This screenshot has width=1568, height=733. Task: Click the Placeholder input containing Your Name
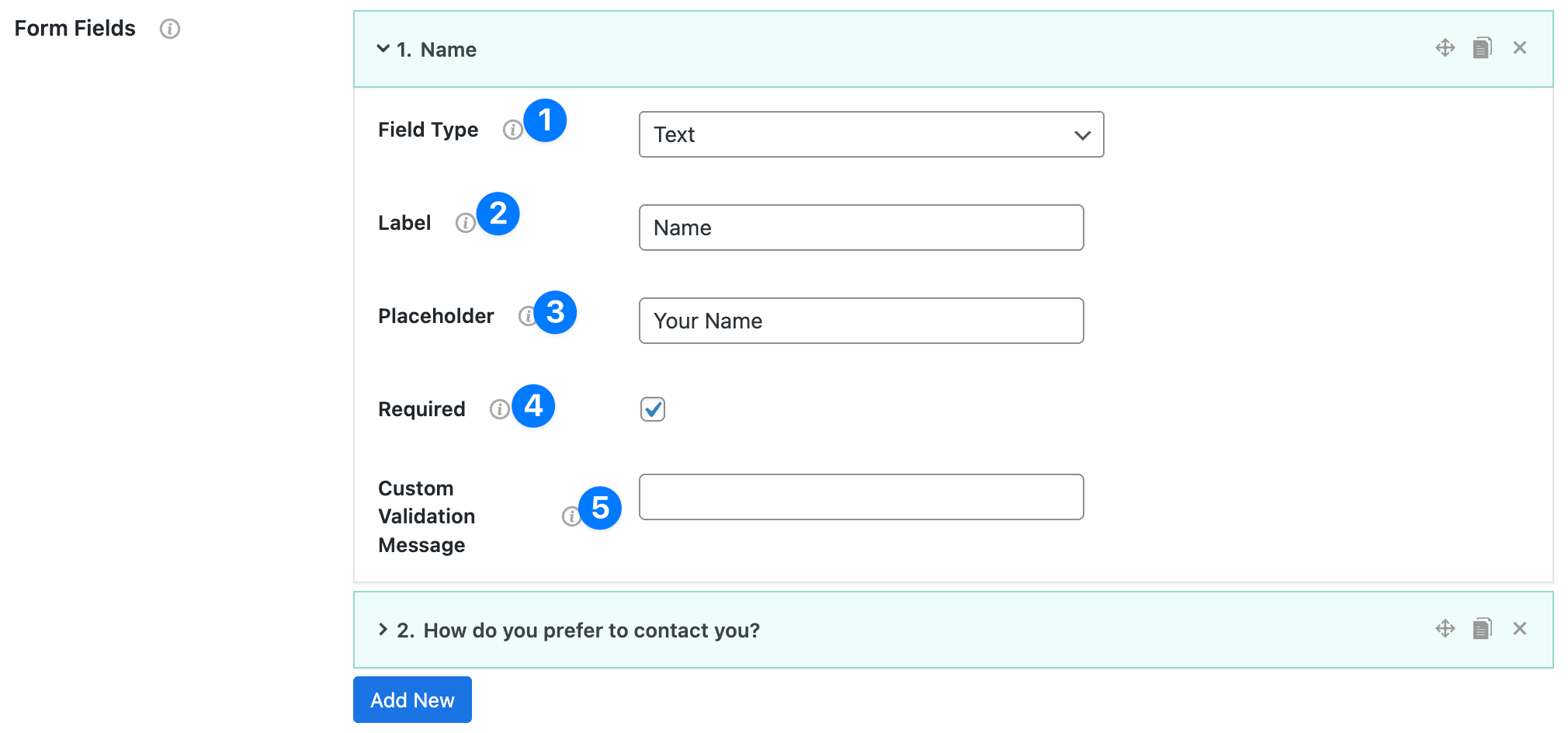tap(861, 321)
